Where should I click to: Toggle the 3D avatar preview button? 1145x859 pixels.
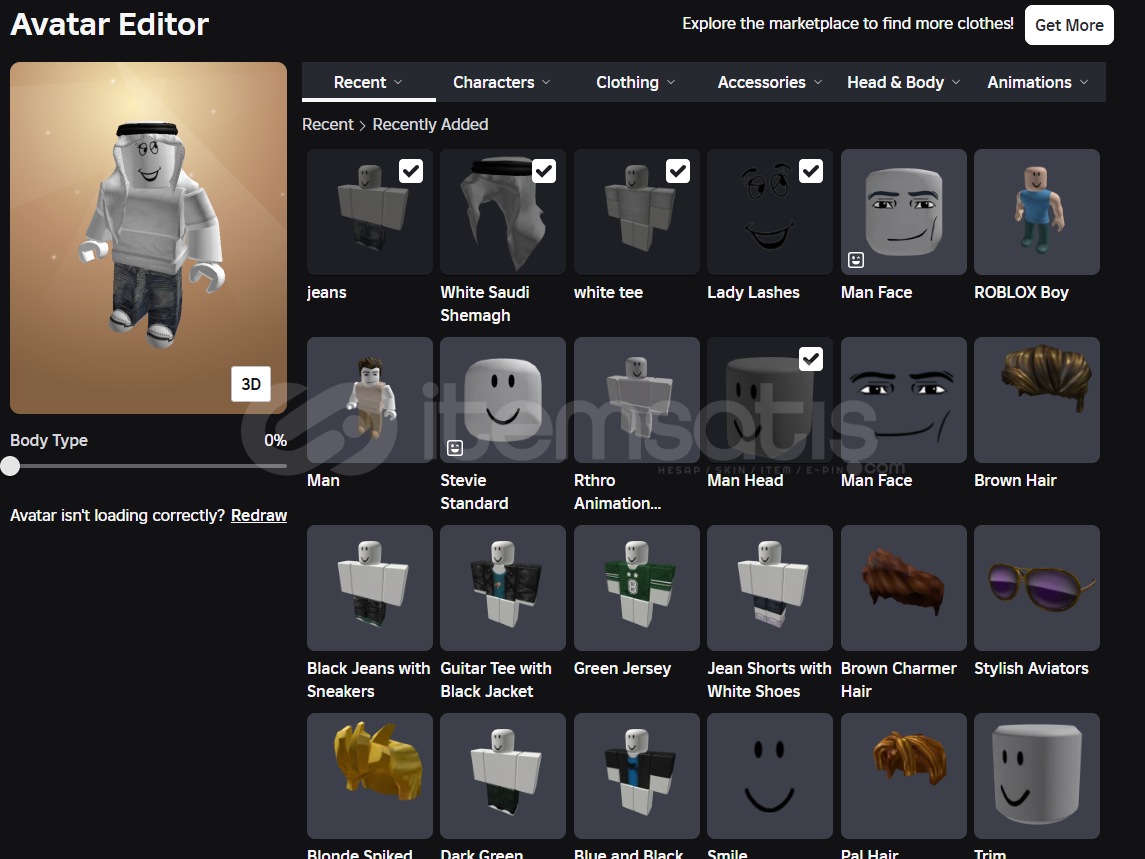pyautogui.click(x=251, y=384)
